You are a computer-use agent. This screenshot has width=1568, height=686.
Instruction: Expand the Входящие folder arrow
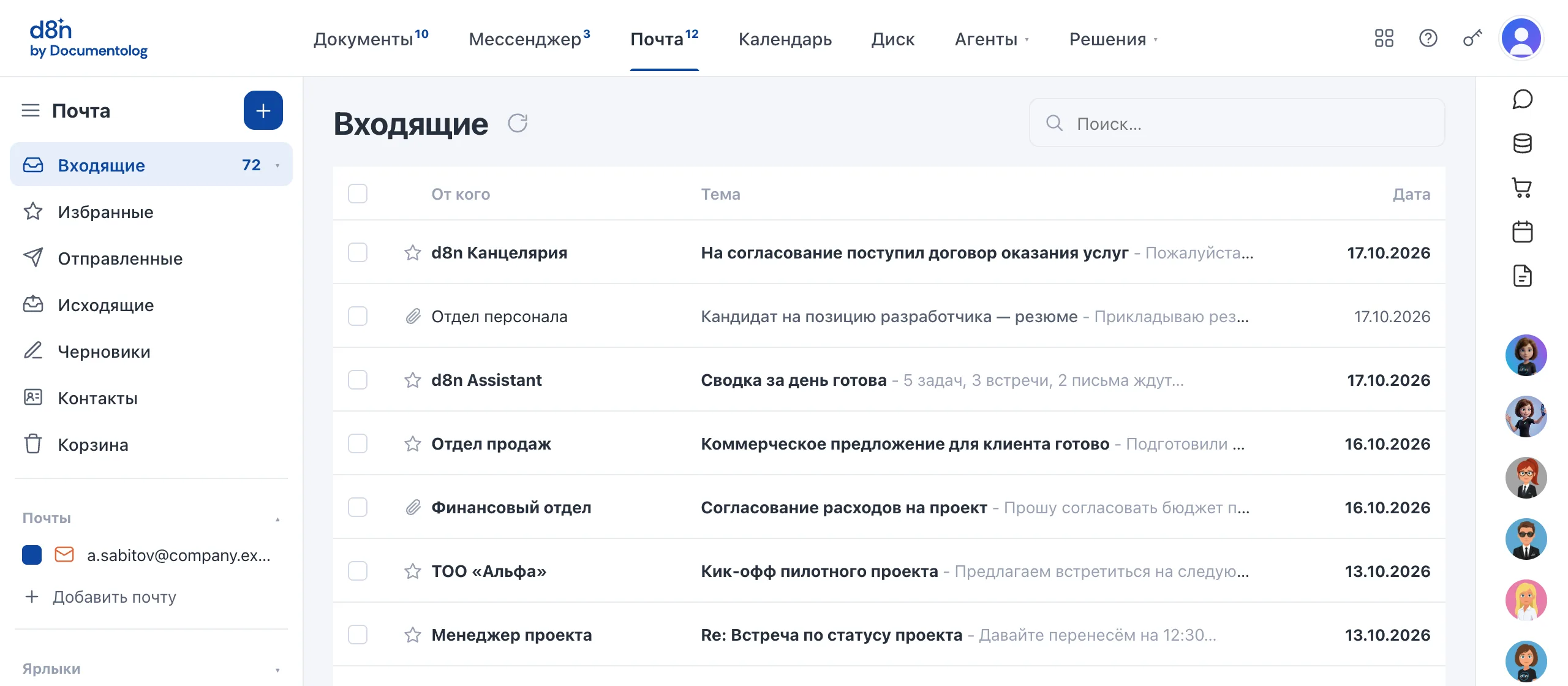[277, 165]
